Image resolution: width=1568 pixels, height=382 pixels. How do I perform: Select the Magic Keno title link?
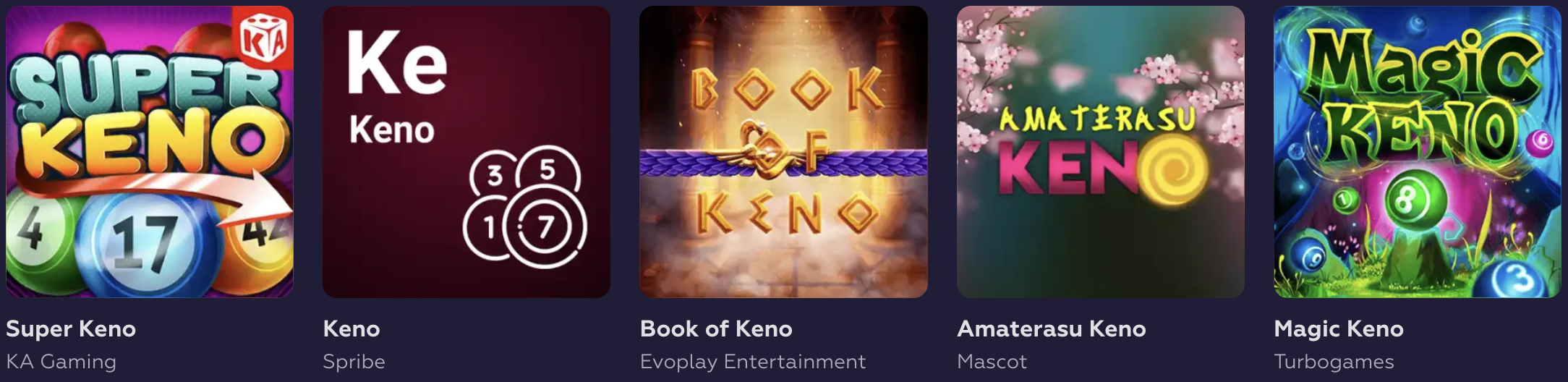tap(1339, 329)
